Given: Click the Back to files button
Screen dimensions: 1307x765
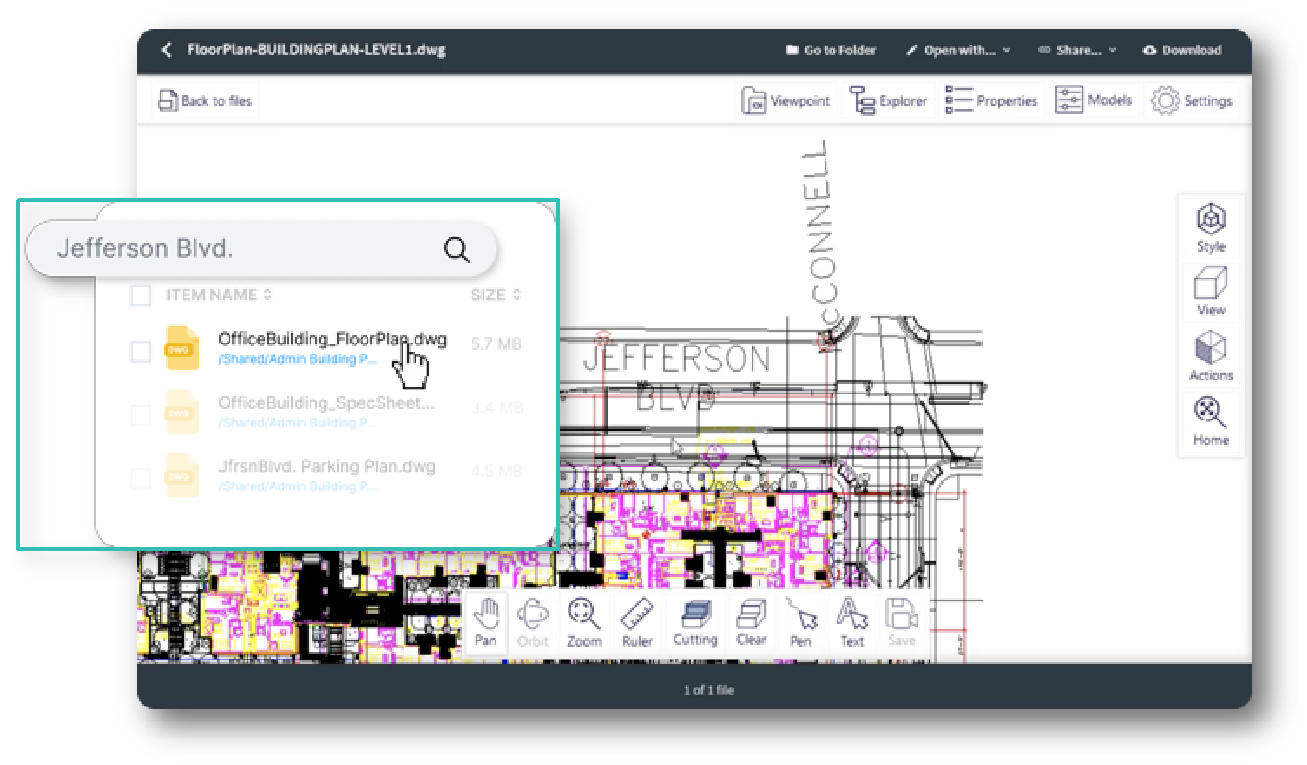Looking at the screenshot, I should [206, 101].
